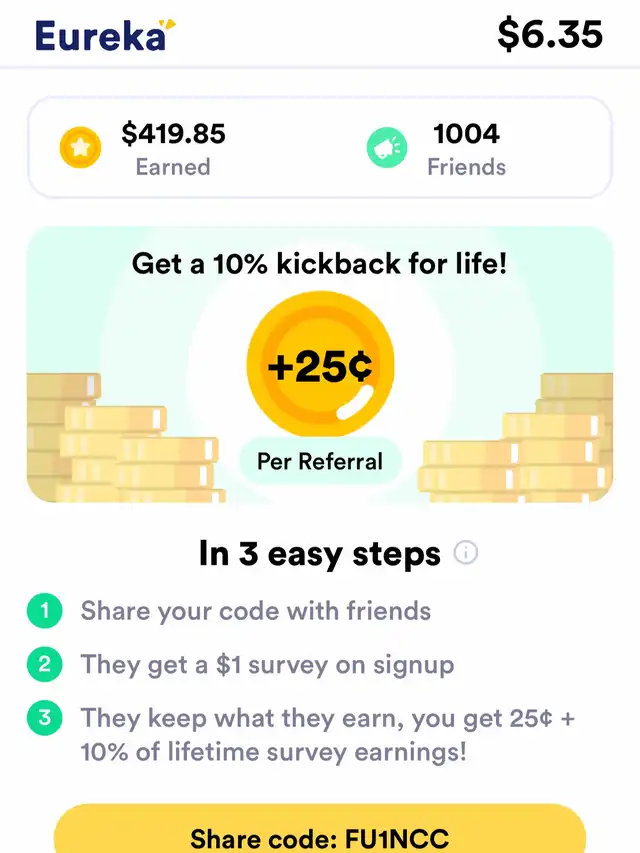Tap the In 3 easy steps heading
The width and height of the screenshot is (640, 853).
tap(320, 554)
